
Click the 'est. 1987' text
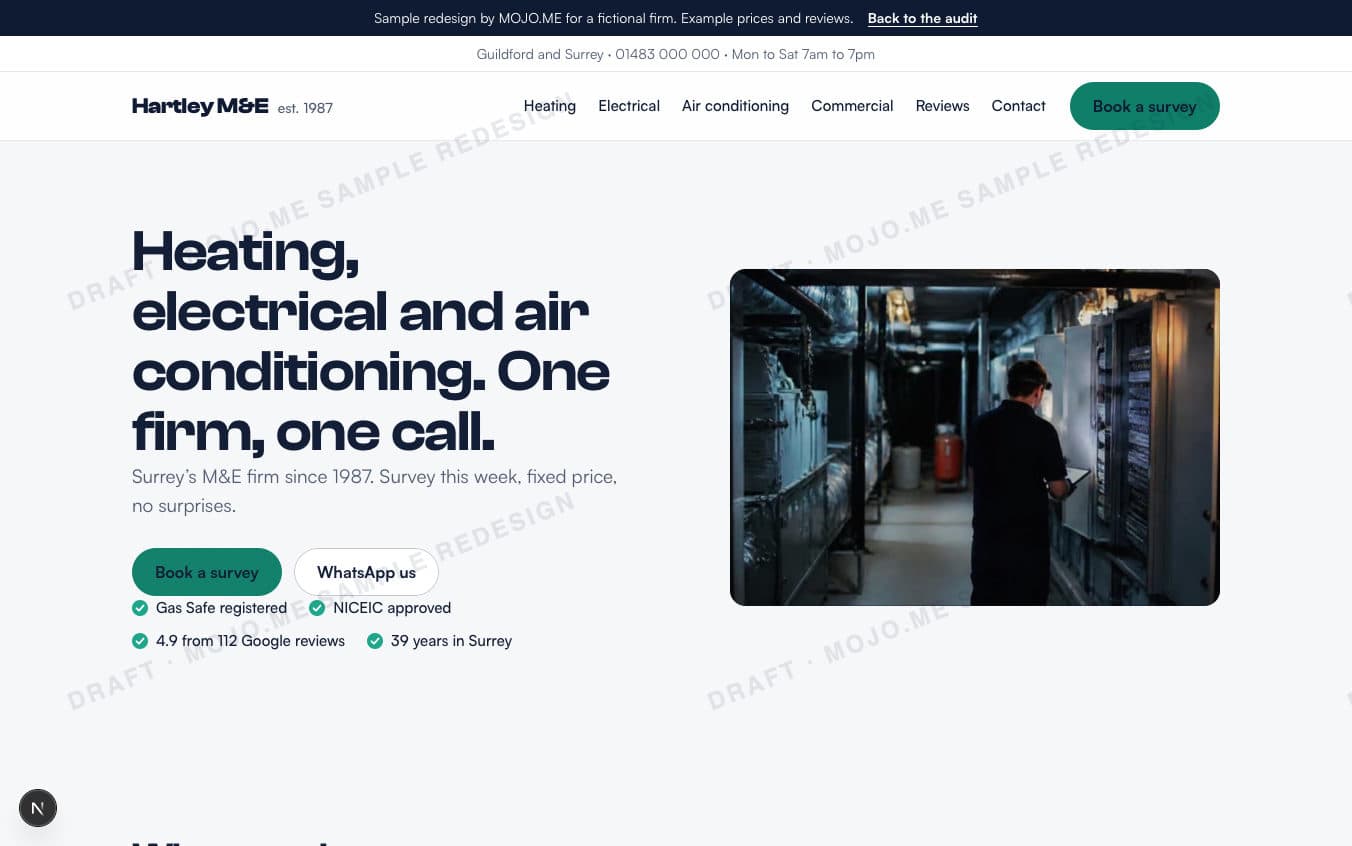[x=305, y=108]
